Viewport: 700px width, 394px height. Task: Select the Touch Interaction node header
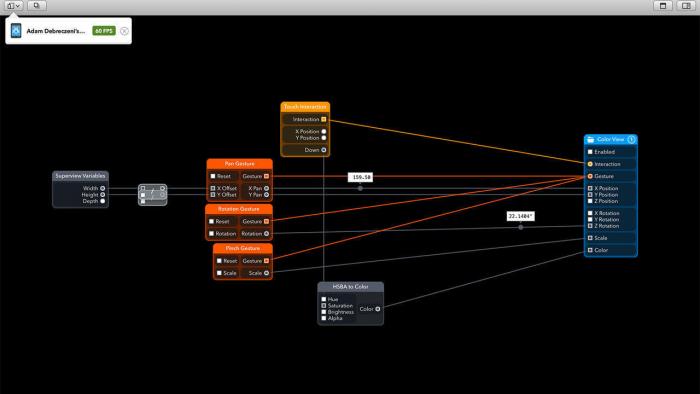[305, 107]
